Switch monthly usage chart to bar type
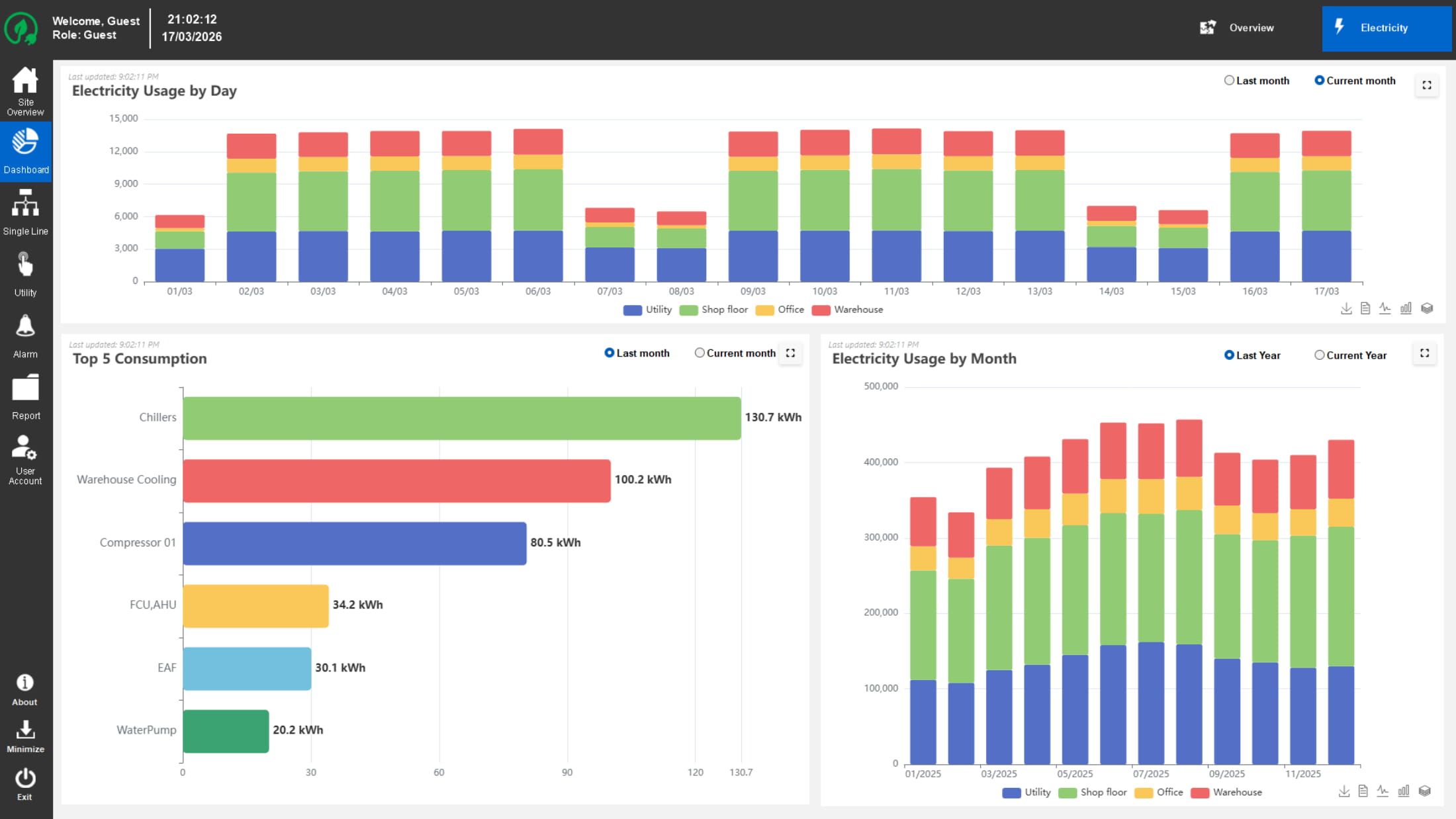Image resolution: width=1456 pixels, height=819 pixels. [x=1404, y=791]
